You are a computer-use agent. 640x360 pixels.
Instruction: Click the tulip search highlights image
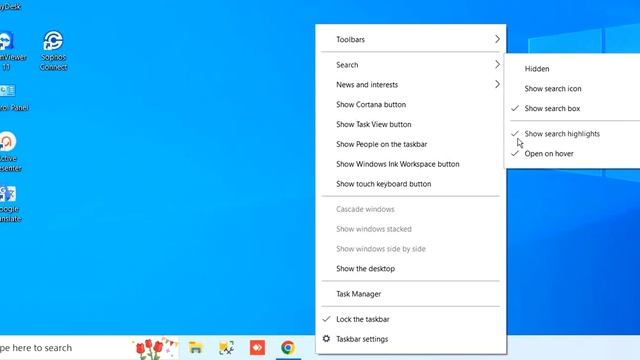[x=154, y=348]
